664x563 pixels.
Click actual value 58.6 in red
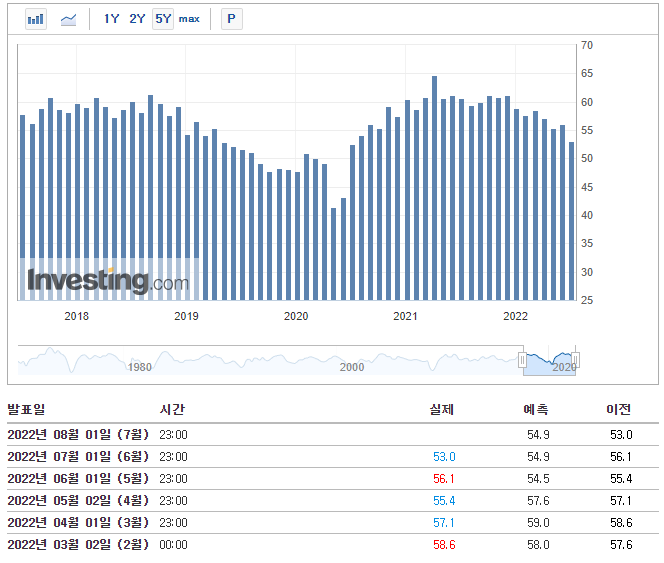coord(444,545)
